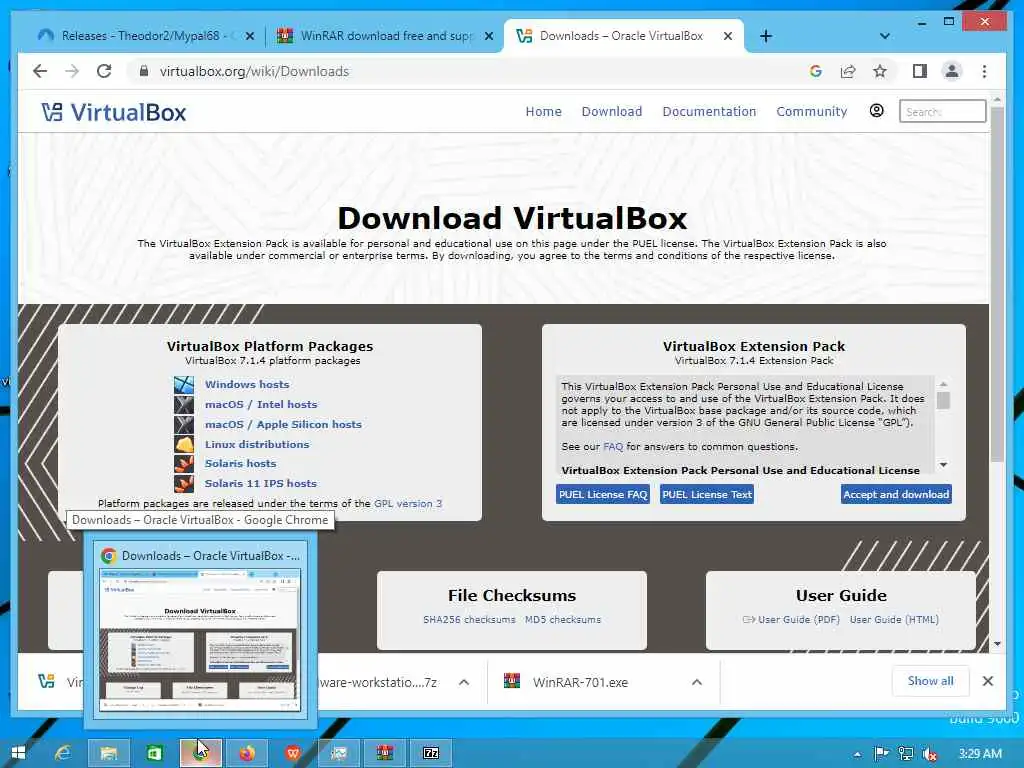This screenshot has width=1024, height=768.
Task: Click Show all downloads button
Action: pos(930,681)
